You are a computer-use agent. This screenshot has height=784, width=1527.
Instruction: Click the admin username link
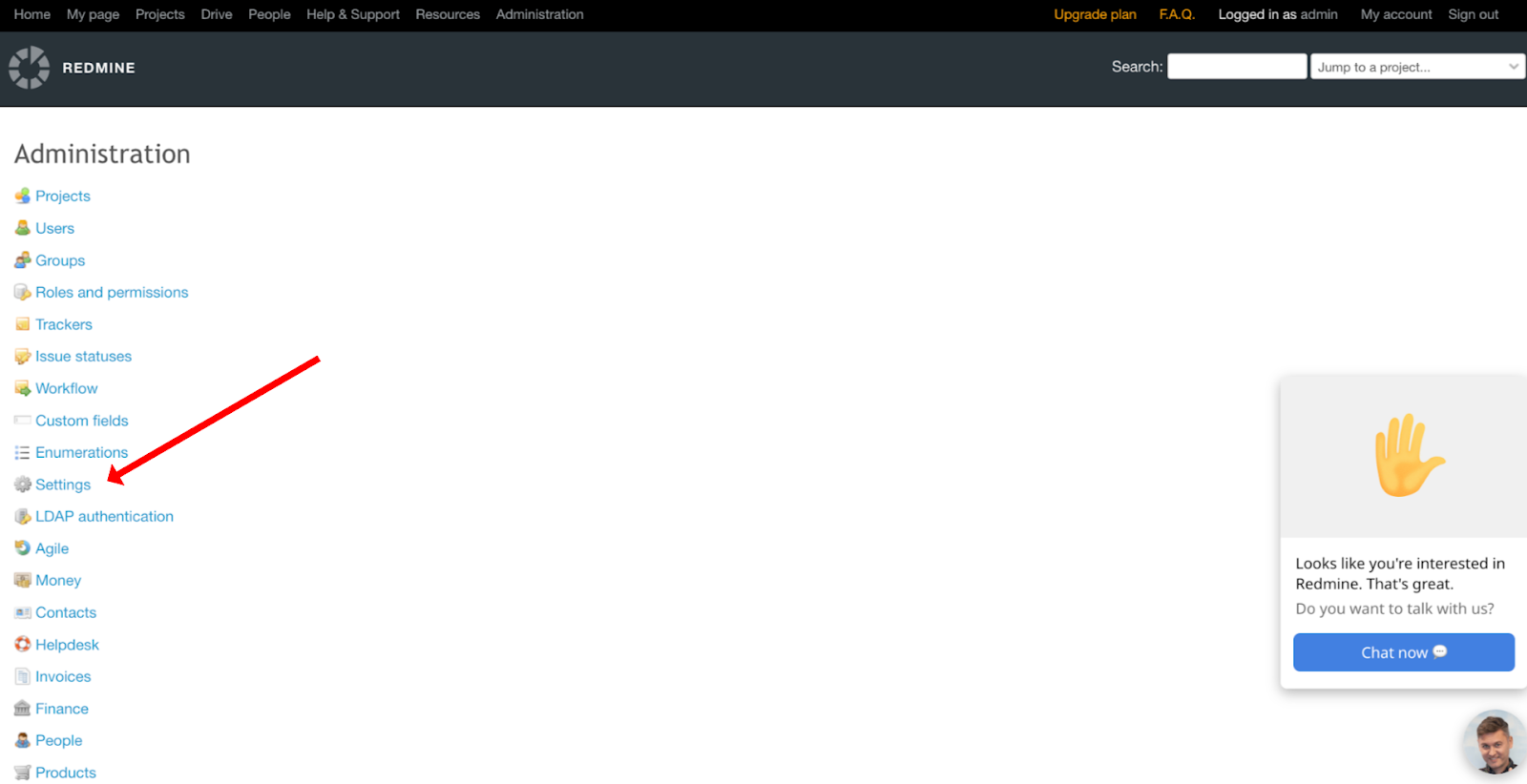coord(1319,14)
